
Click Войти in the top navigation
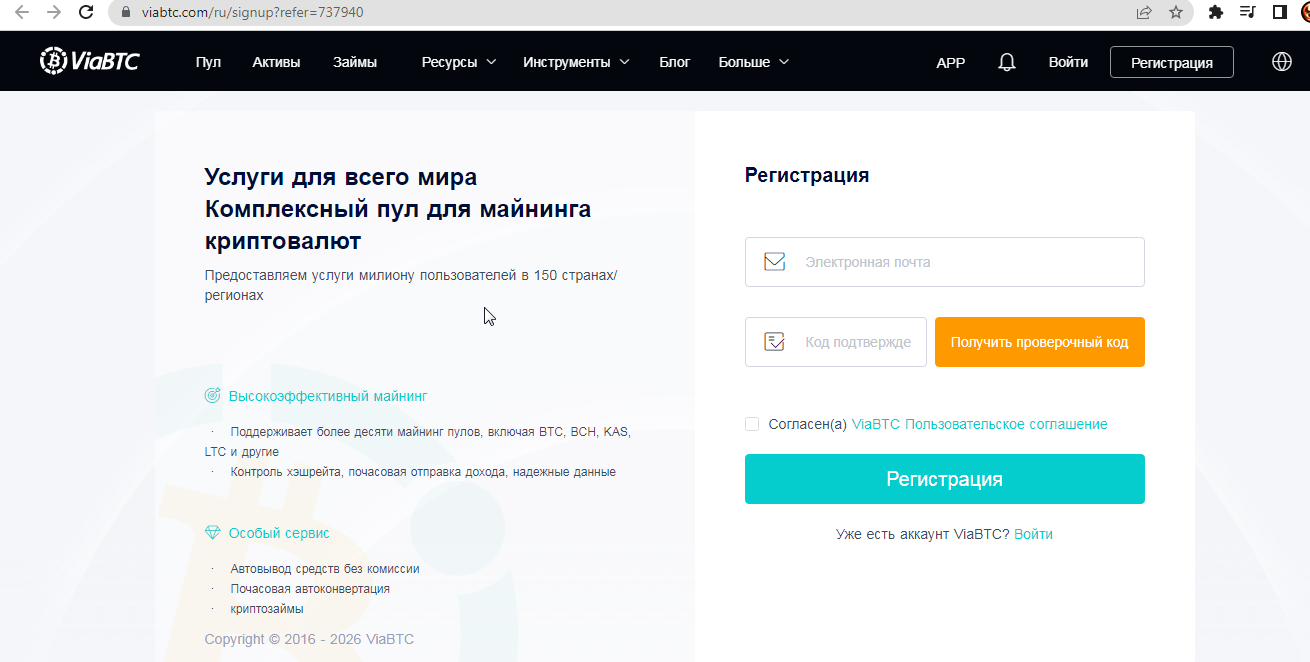(1068, 62)
